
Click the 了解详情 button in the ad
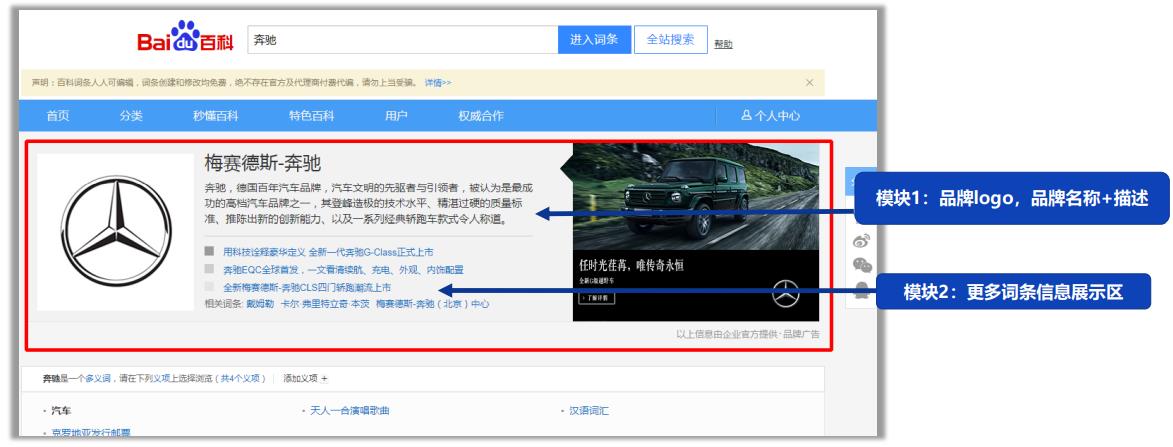(x=596, y=298)
